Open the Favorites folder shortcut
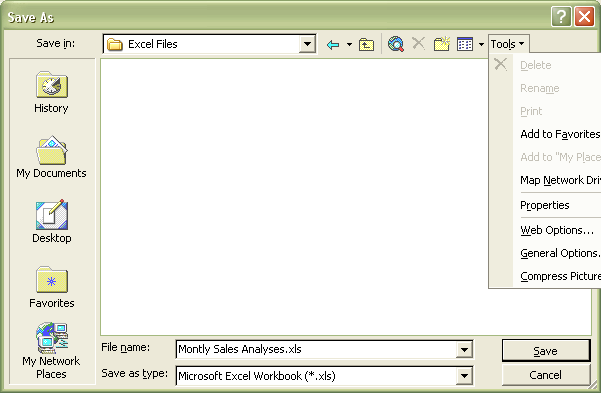This screenshot has width=601, height=393. (x=51, y=287)
